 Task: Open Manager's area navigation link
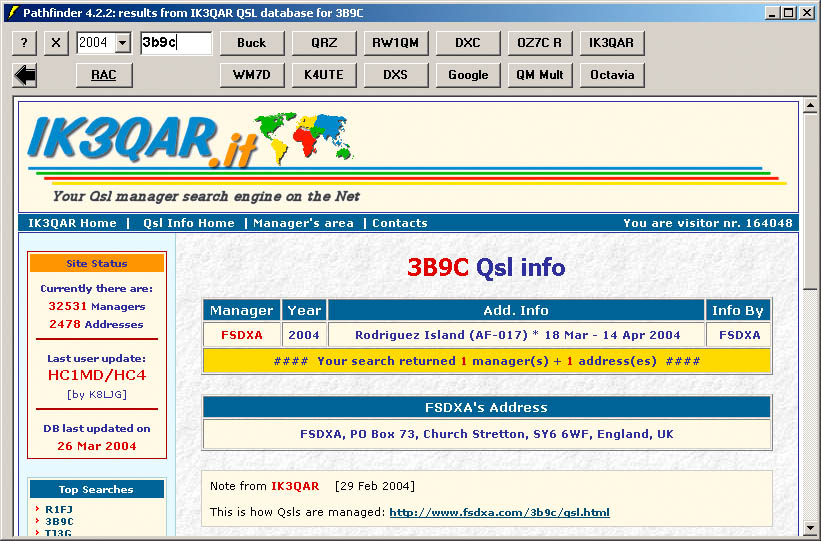point(304,223)
